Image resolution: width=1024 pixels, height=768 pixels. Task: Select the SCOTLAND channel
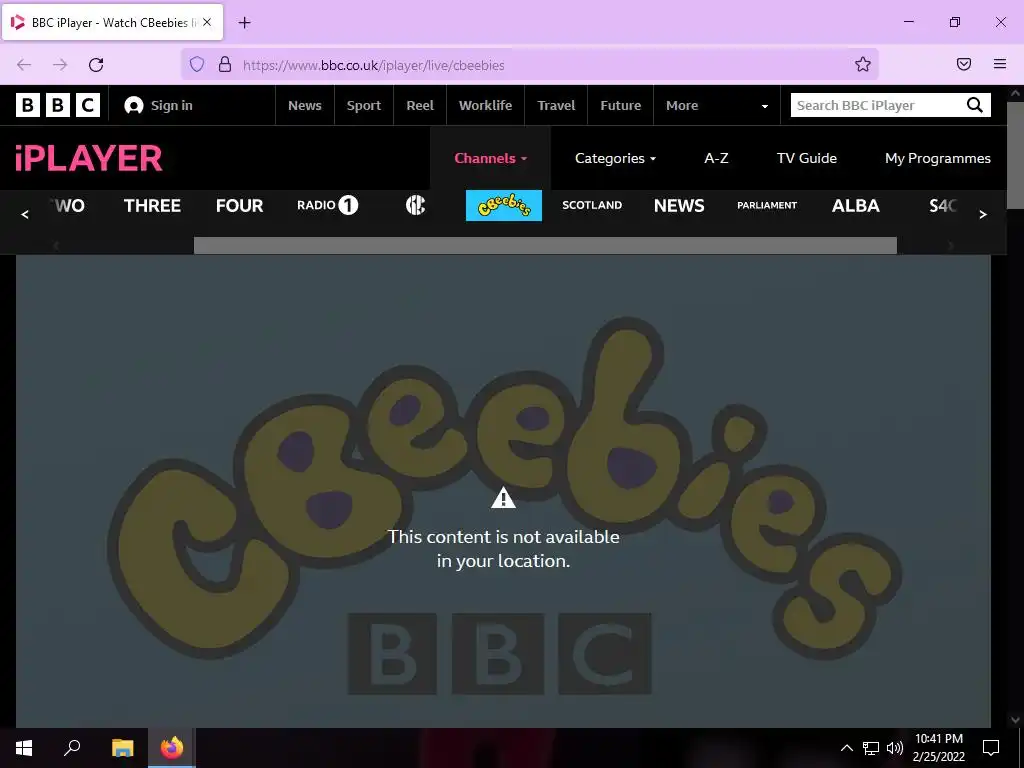[592, 205]
